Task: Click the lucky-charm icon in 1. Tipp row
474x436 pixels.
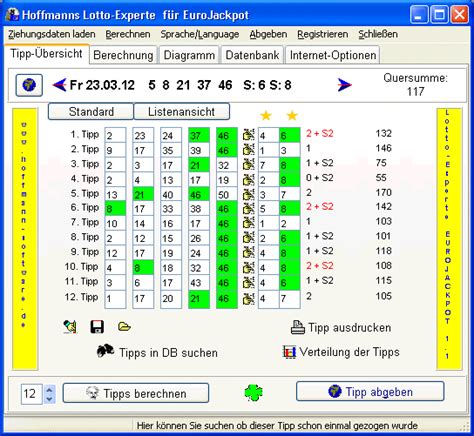Action: pos(248,135)
